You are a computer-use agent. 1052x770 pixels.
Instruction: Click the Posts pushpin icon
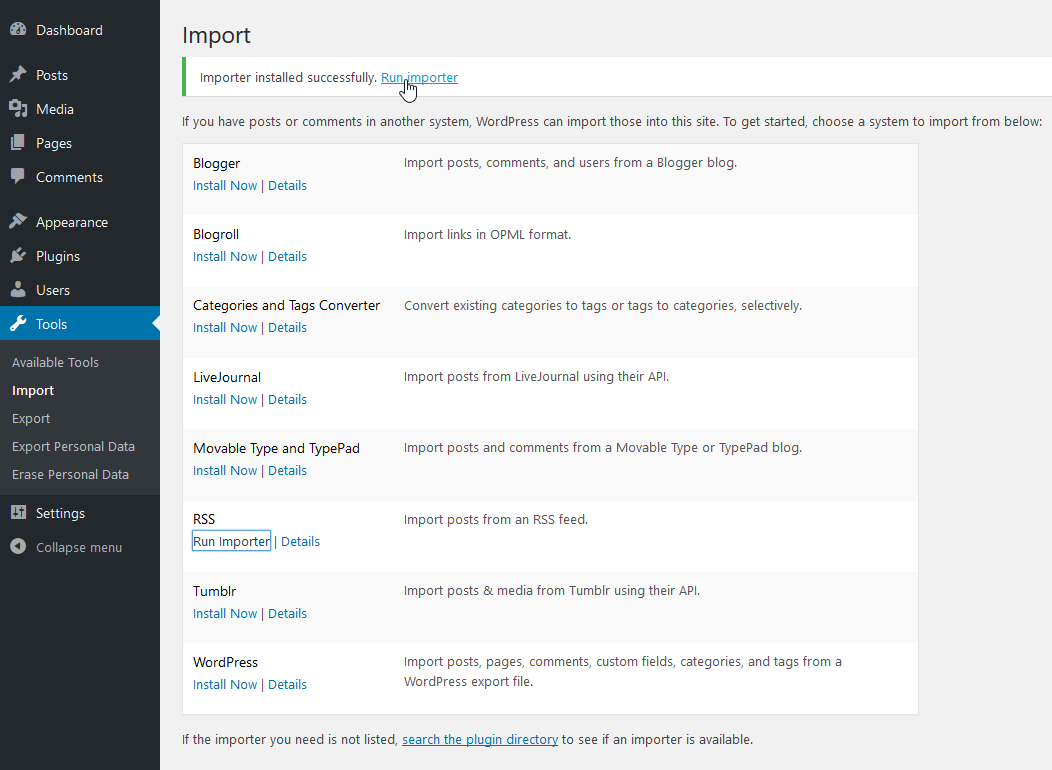[x=18, y=75]
